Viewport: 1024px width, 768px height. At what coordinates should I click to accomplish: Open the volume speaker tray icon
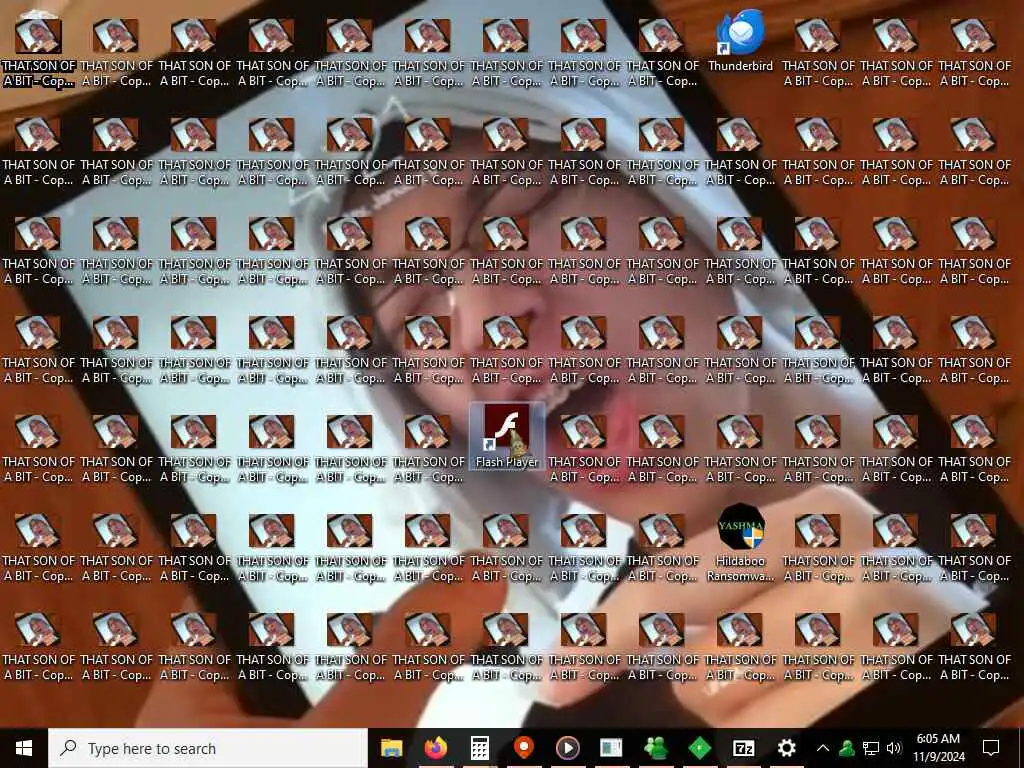(x=893, y=748)
